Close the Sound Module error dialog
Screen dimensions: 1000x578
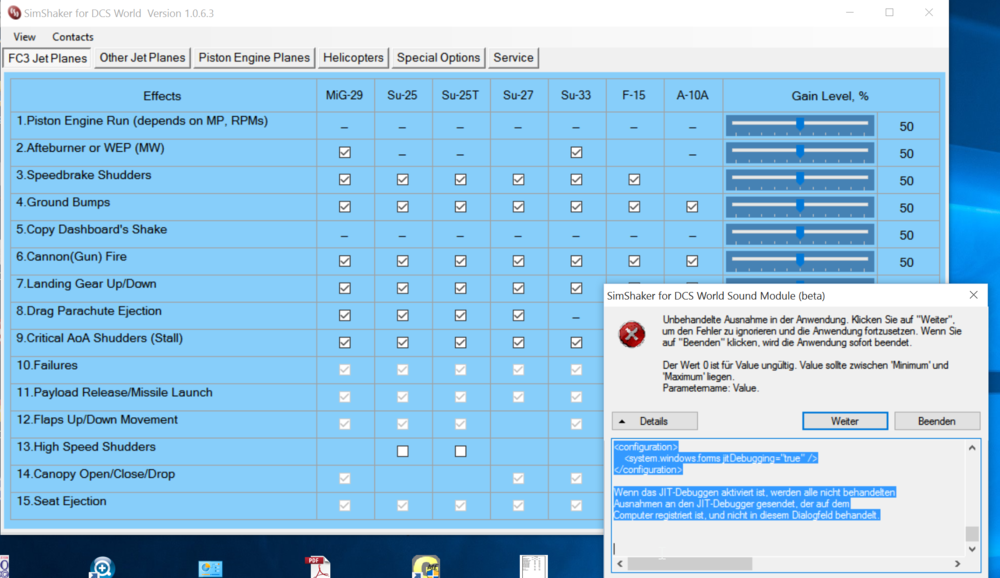click(x=973, y=295)
